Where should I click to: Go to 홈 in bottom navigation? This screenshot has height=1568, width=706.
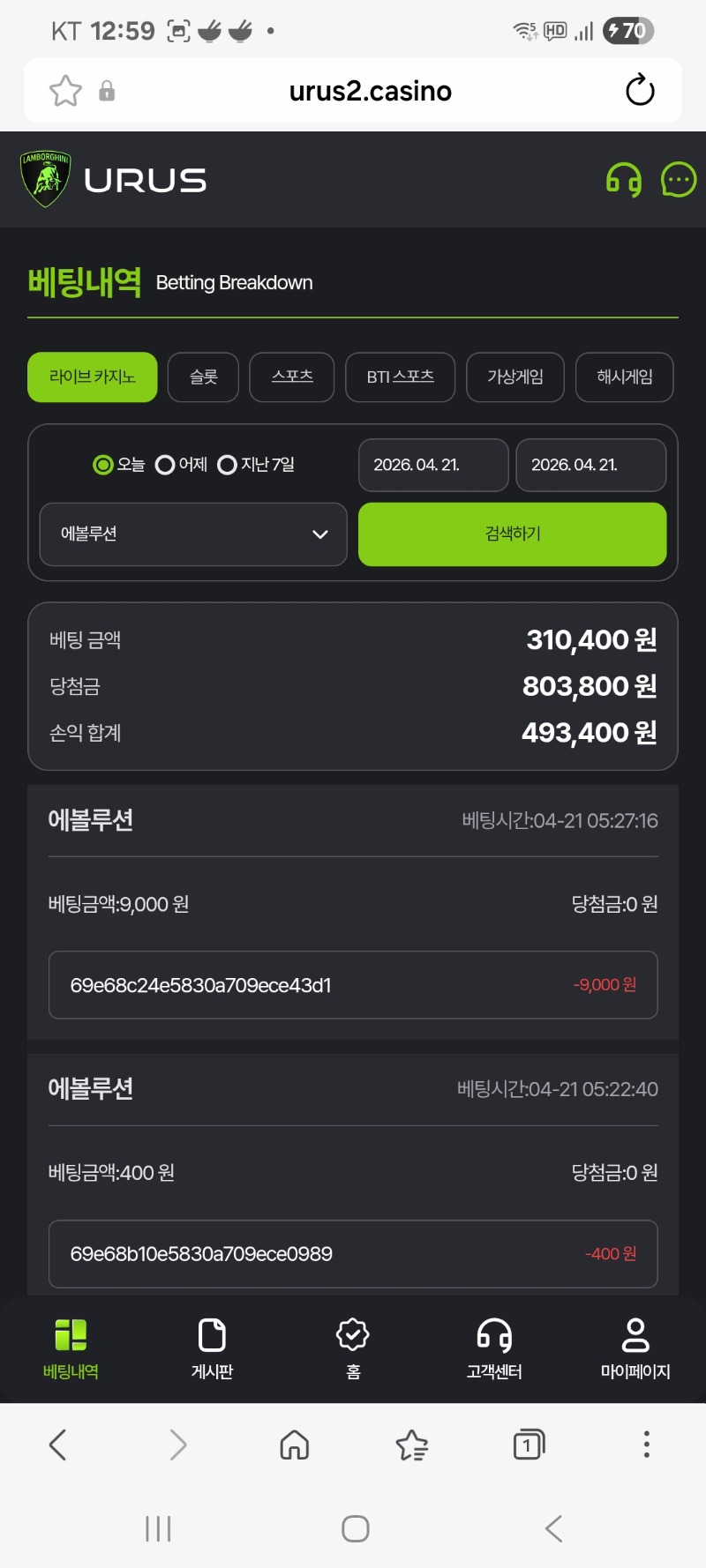[x=353, y=1348]
